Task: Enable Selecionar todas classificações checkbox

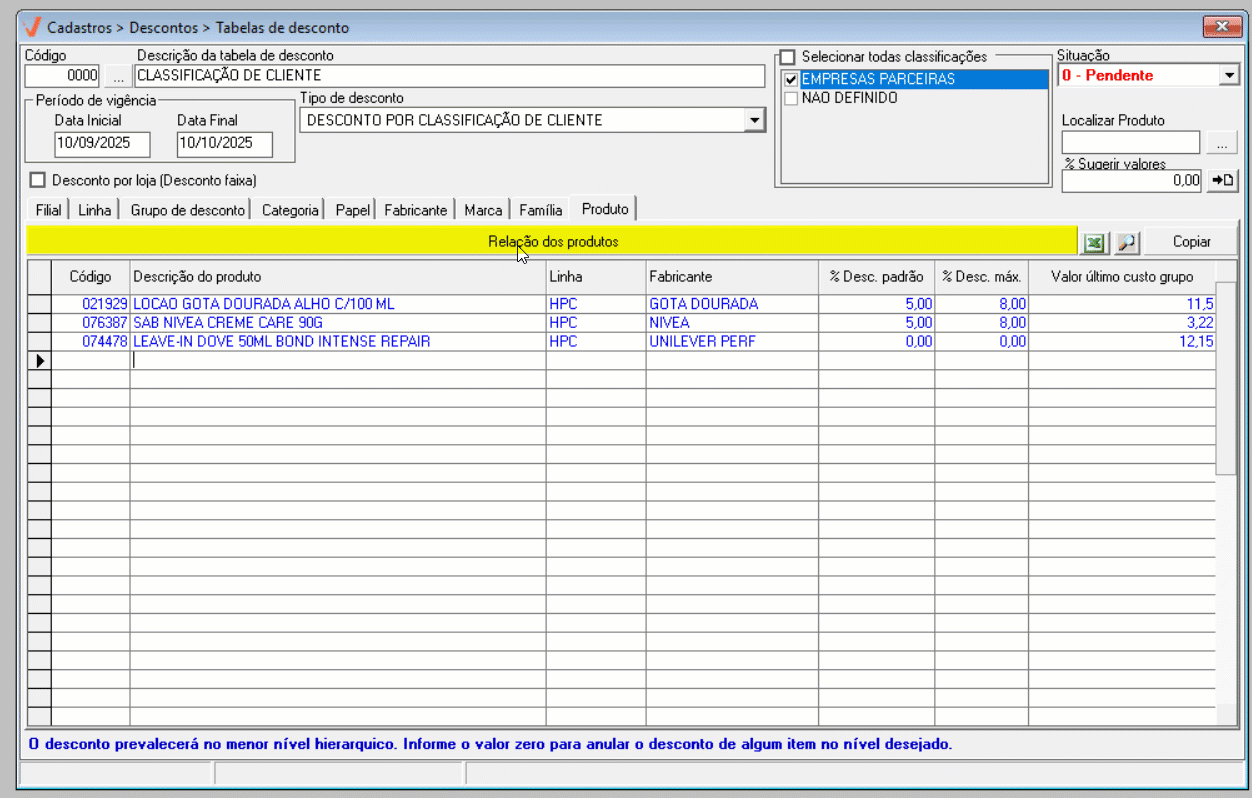Action: (x=788, y=57)
